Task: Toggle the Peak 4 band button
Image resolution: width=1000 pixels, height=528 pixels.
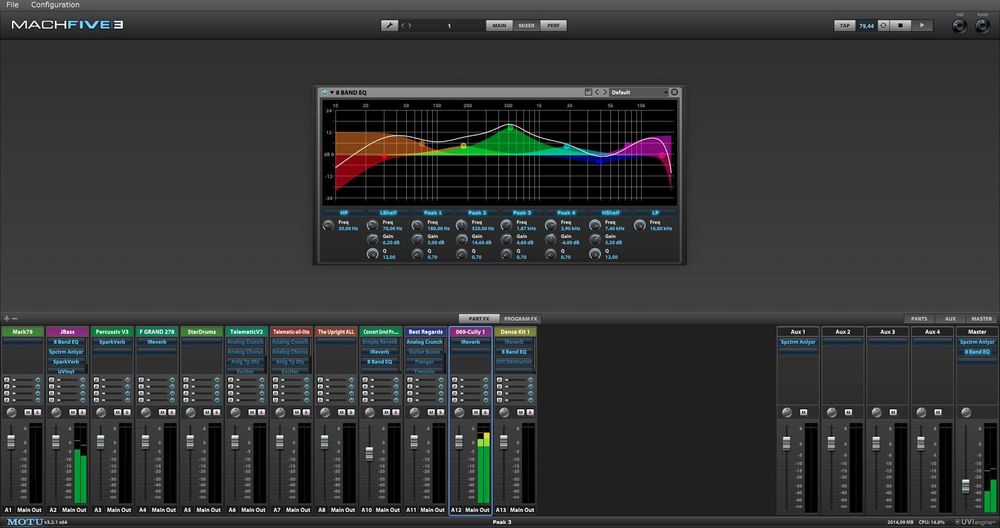Action: pyautogui.click(x=566, y=212)
